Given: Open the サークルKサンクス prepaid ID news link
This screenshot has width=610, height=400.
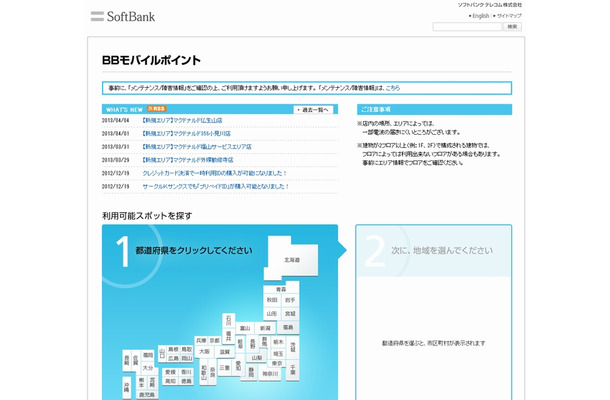Looking at the screenshot, I should click(x=216, y=186).
